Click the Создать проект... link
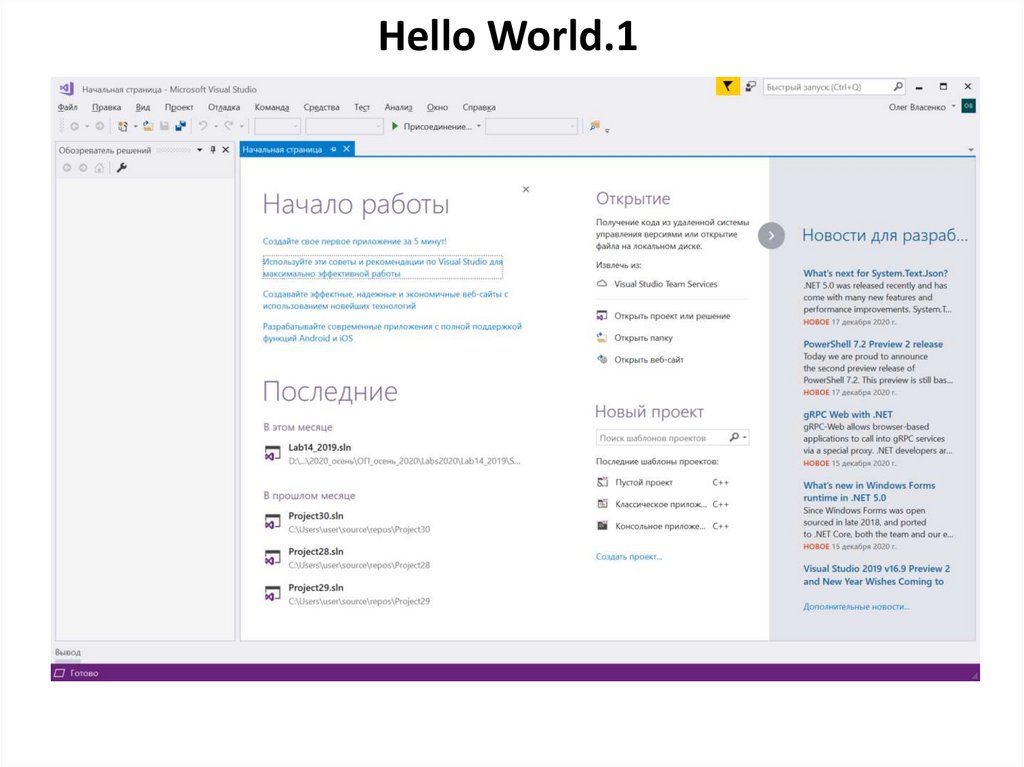 [x=628, y=556]
